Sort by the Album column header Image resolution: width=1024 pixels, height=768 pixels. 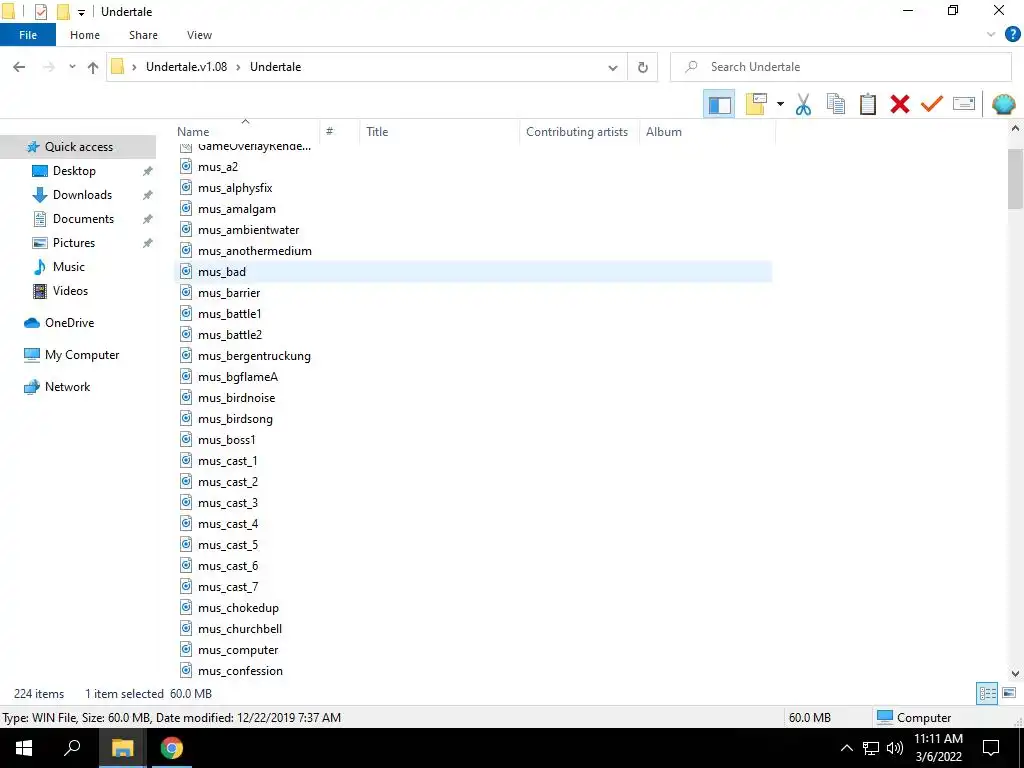tap(707, 131)
